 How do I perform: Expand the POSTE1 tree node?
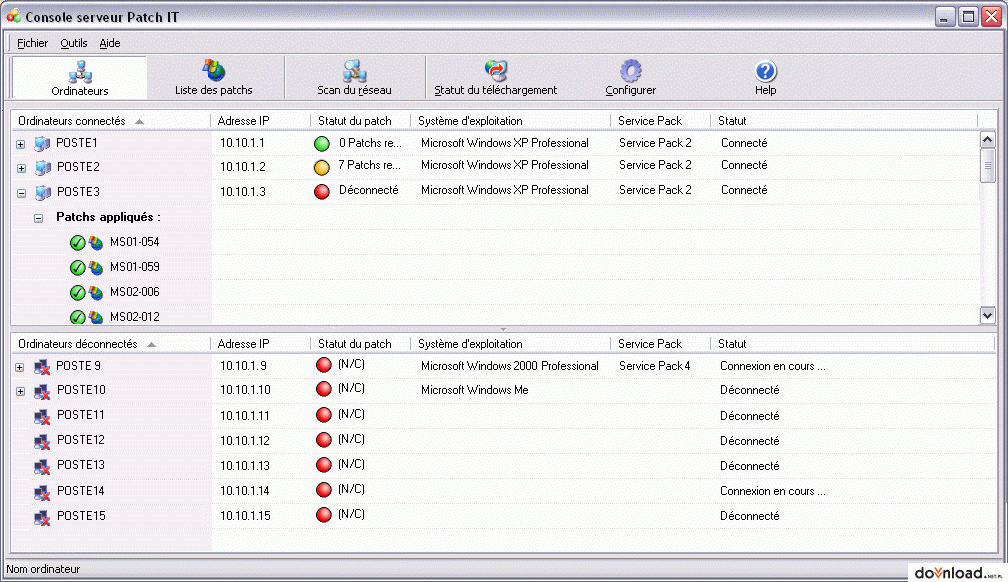(x=21, y=144)
